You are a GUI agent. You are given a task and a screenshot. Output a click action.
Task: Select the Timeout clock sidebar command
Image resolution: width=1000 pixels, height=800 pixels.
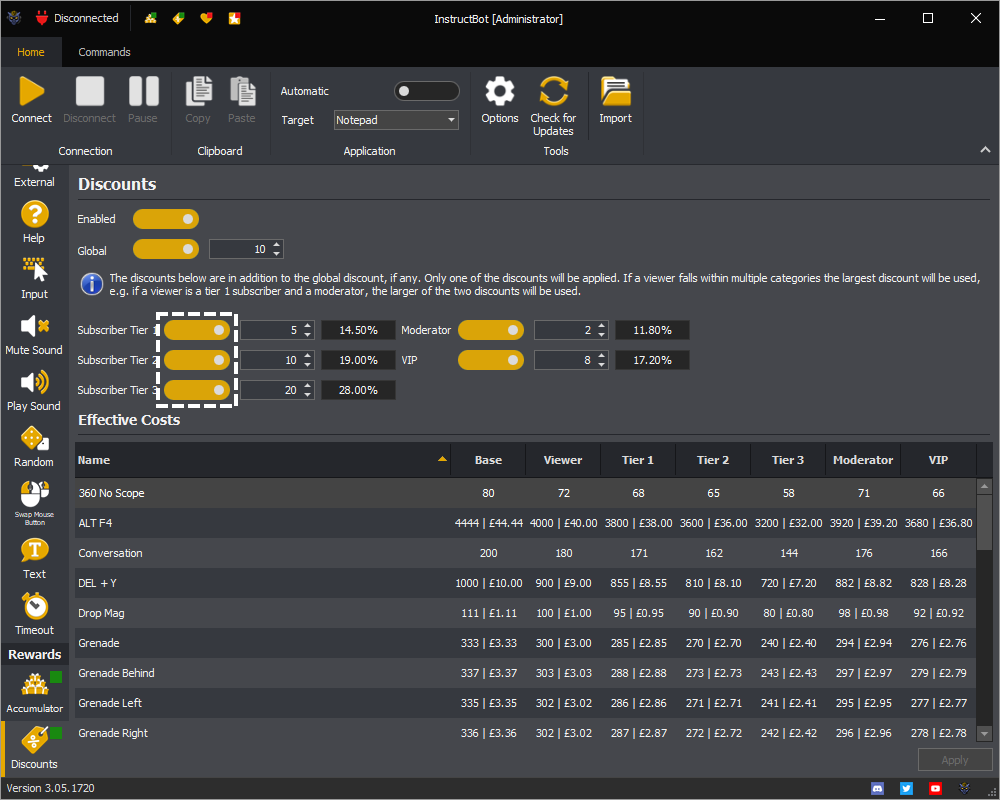tap(34, 614)
